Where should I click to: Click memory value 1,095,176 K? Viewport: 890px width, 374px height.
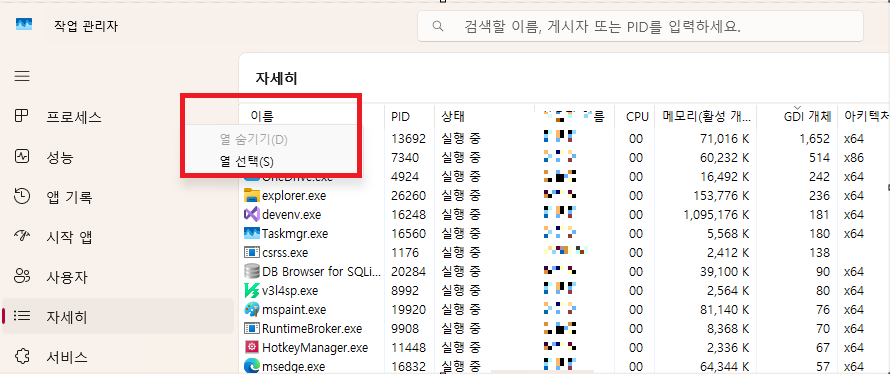tap(717, 215)
